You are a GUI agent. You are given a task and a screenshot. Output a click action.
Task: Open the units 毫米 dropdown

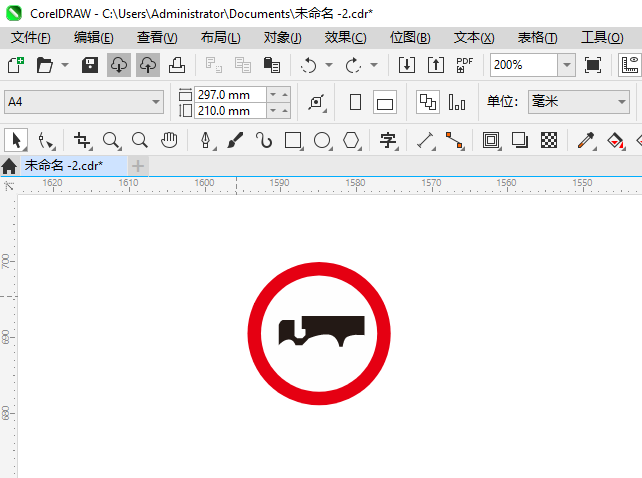[x=579, y=102]
